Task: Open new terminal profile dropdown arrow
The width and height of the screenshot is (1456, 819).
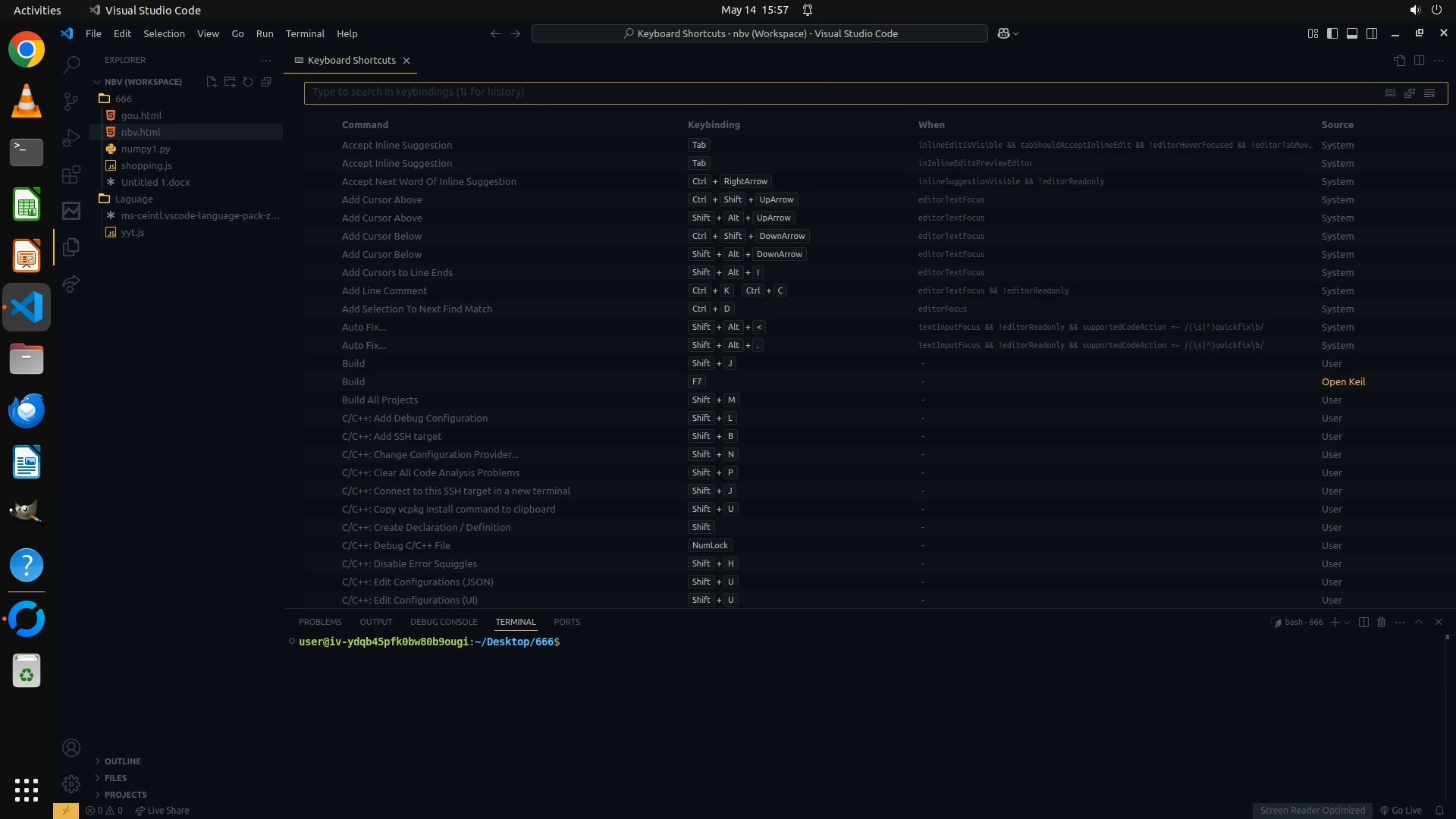Action: pos(1347,622)
